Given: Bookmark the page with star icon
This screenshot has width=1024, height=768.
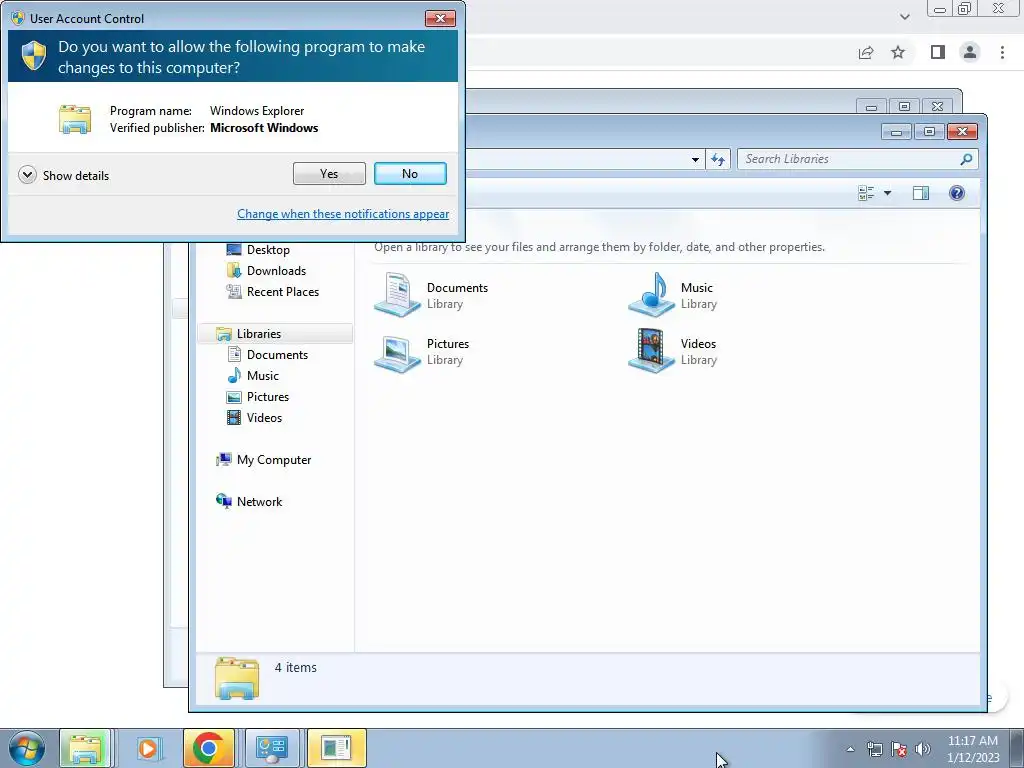Looking at the screenshot, I should pyautogui.click(x=898, y=52).
